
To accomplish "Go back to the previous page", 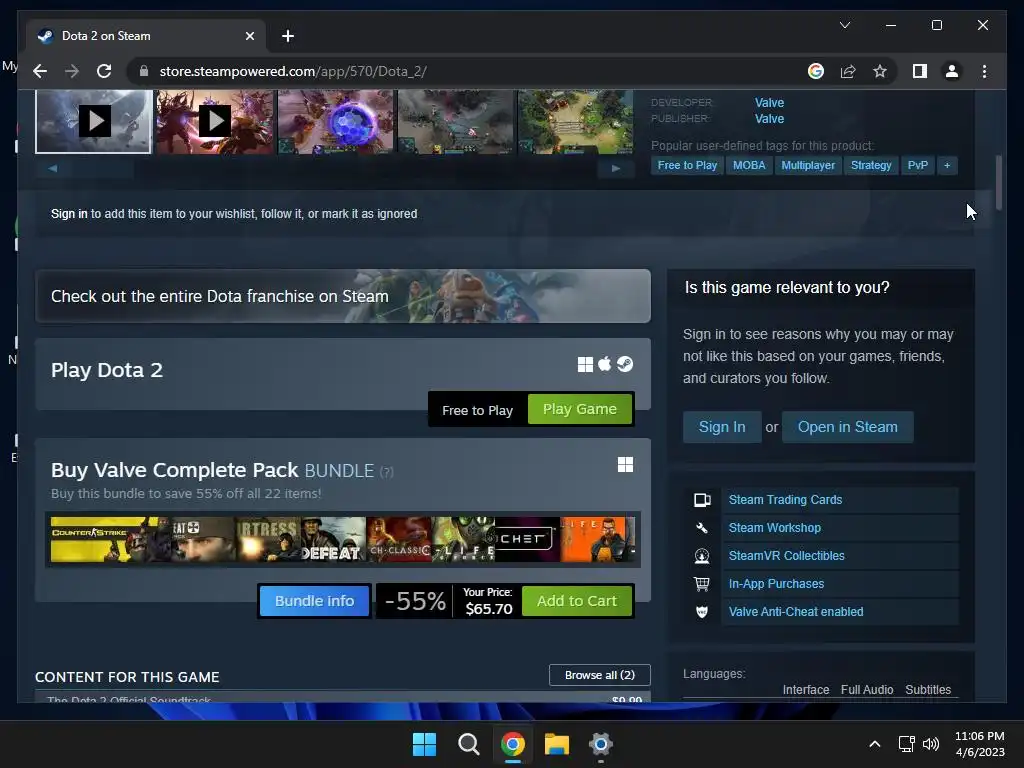I will pyautogui.click(x=40, y=71).
